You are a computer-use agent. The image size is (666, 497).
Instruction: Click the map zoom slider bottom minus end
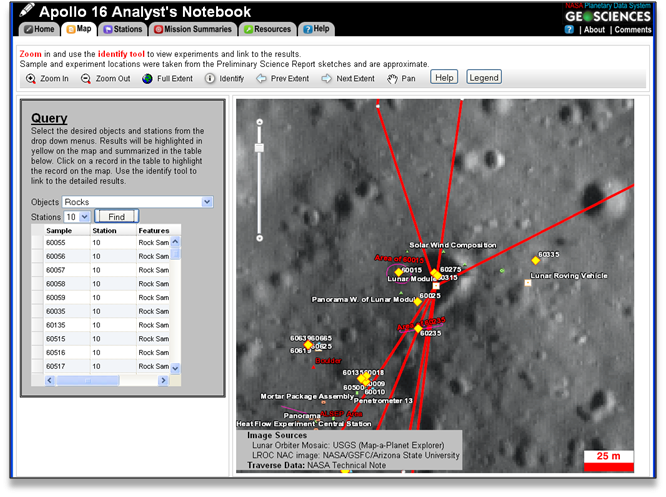pos(260,238)
